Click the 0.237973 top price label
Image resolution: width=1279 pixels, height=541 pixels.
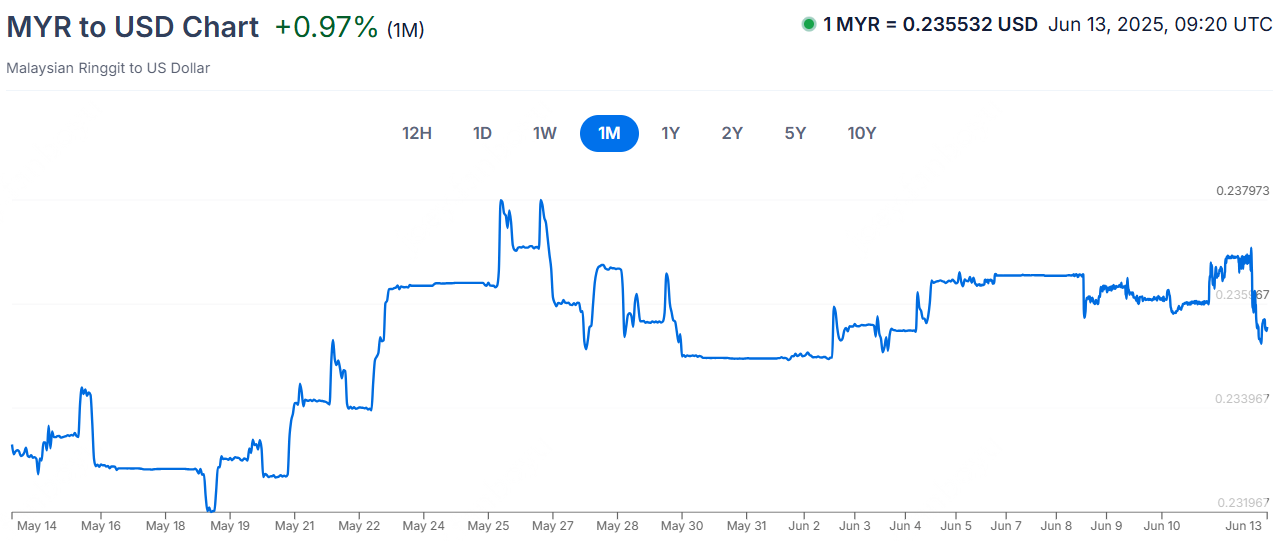1242,190
